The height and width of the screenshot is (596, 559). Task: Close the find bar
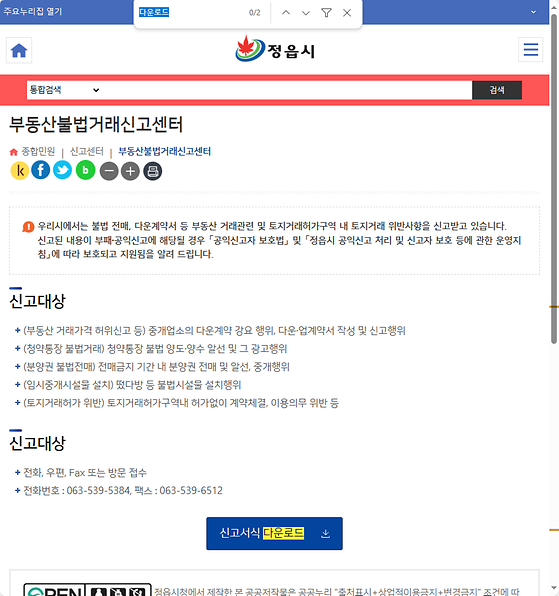[x=347, y=13]
